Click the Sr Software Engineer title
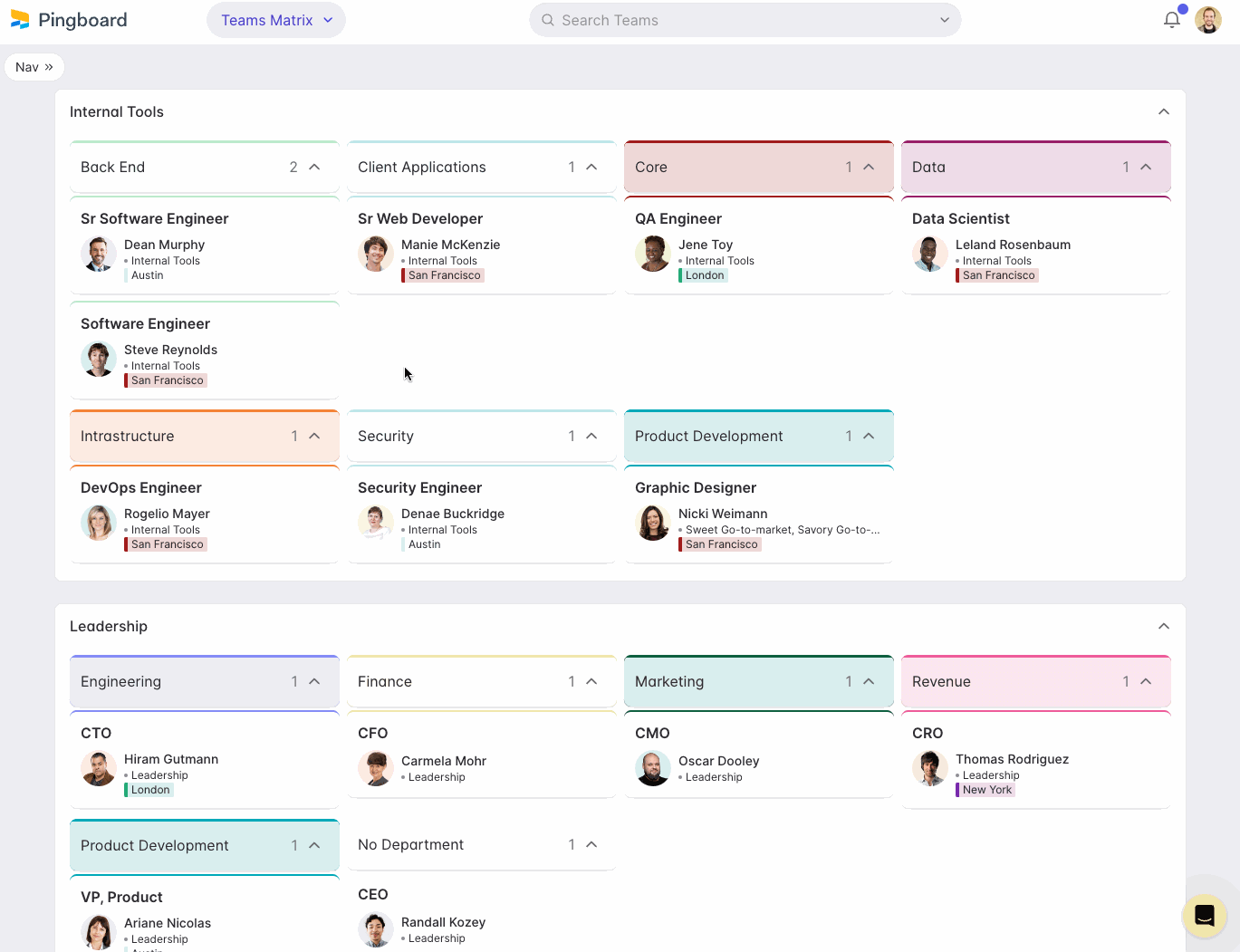The height and width of the screenshot is (952, 1240). [154, 218]
